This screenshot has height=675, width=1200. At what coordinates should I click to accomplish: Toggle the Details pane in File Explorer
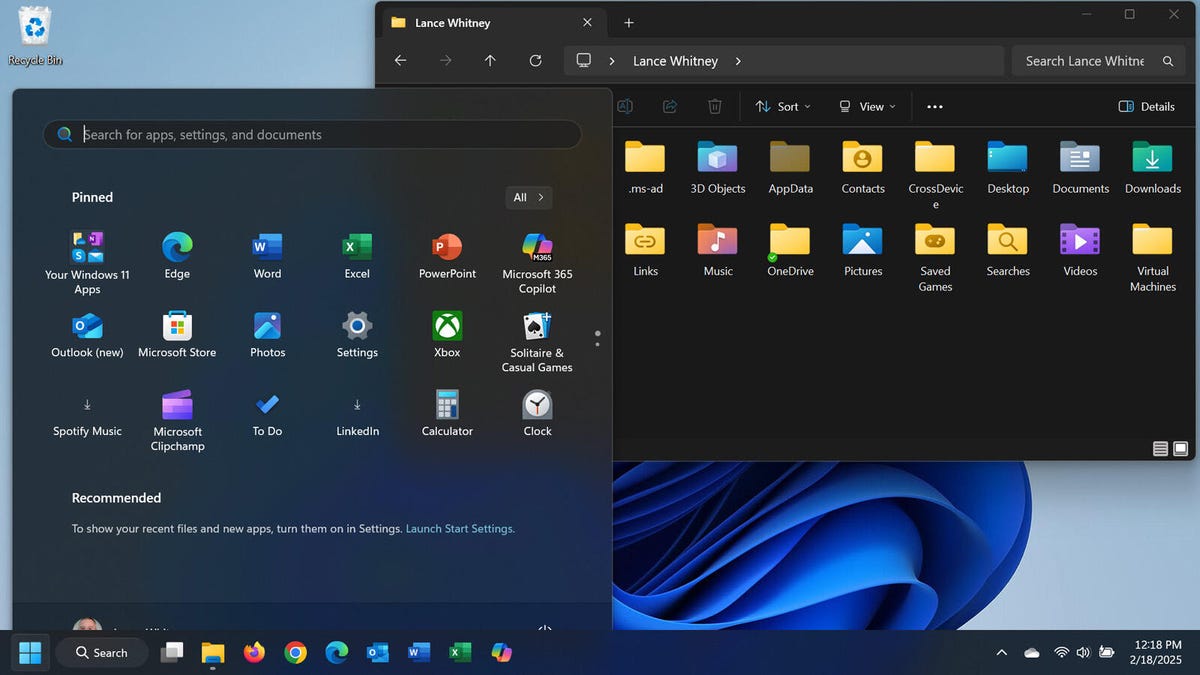pos(1146,107)
